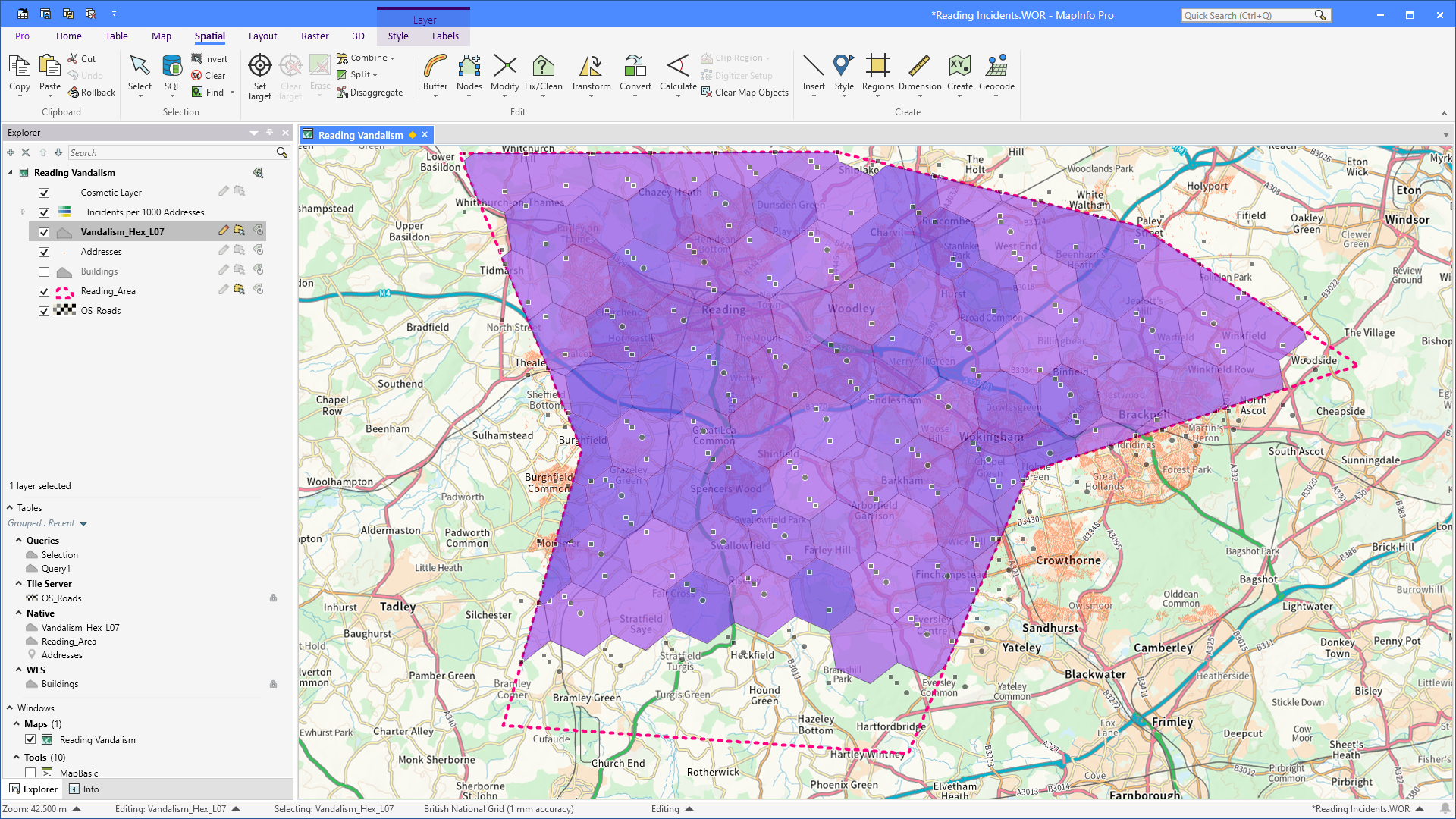Click the Clear Map Objects button
The width and height of the screenshot is (1456, 819).
(745, 92)
